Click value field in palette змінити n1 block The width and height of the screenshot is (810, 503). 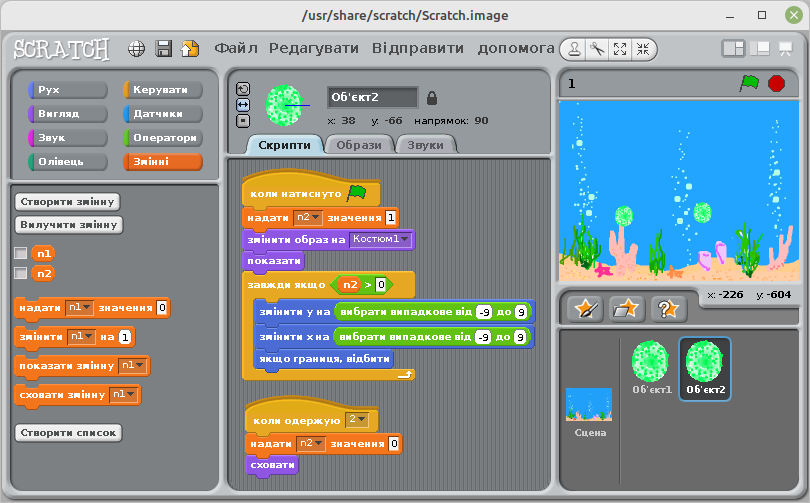pyautogui.click(x=125, y=337)
